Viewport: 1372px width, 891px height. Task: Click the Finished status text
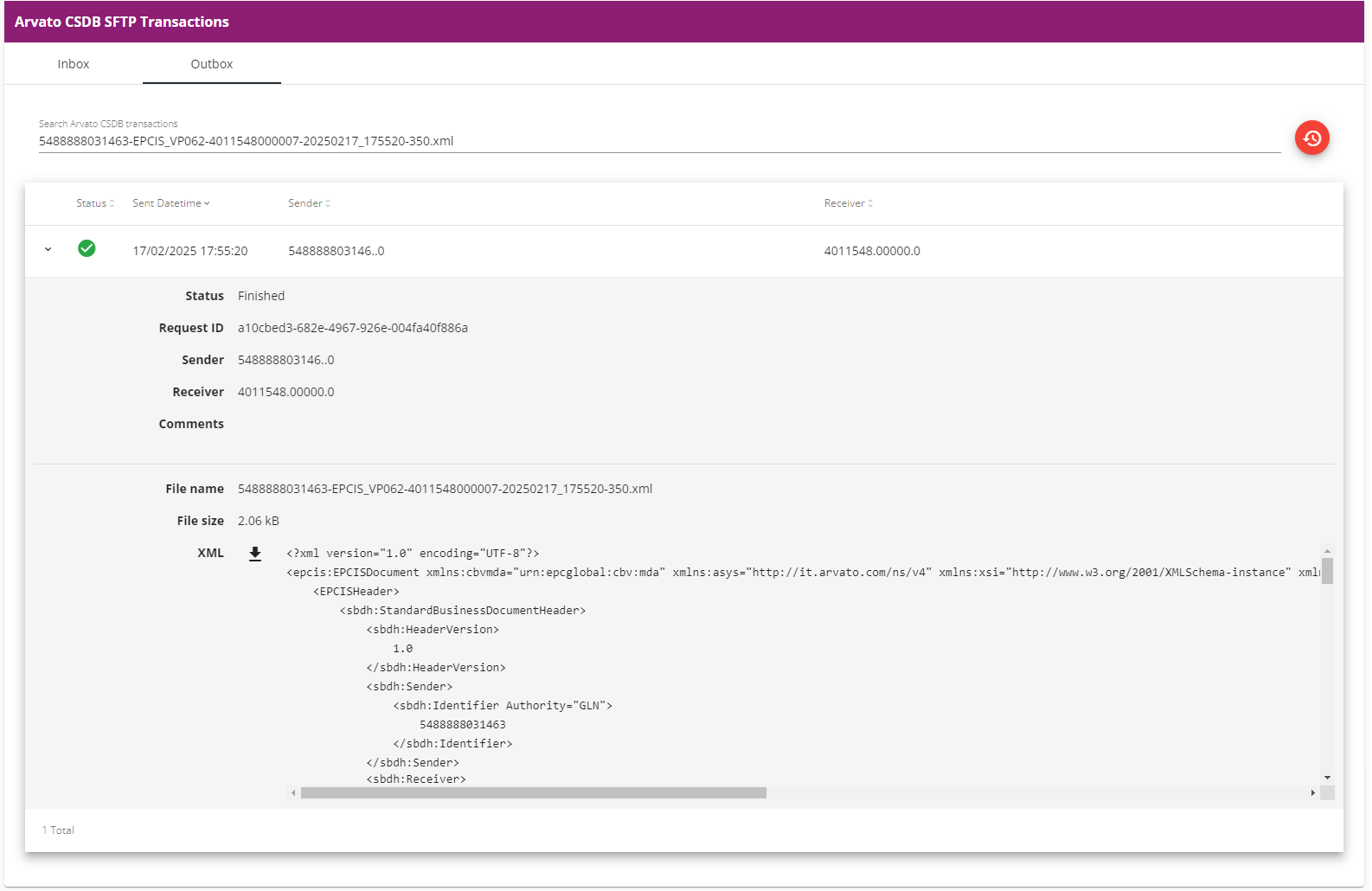click(x=261, y=296)
